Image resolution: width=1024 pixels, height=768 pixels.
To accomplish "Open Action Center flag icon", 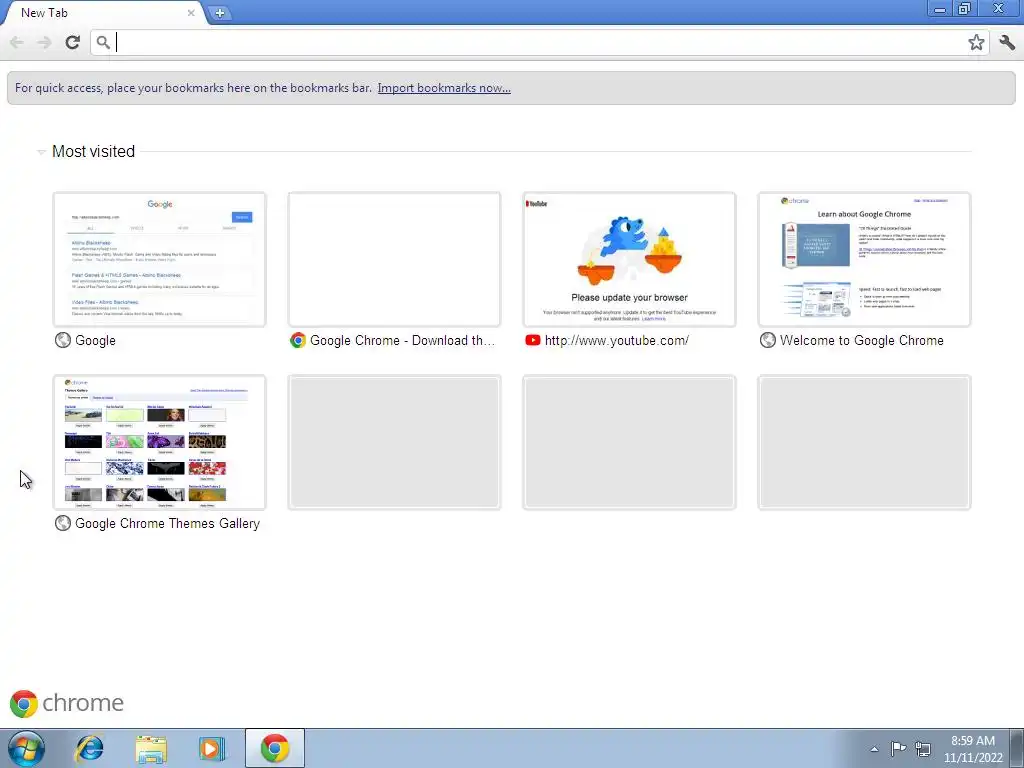I will (x=899, y=748).
